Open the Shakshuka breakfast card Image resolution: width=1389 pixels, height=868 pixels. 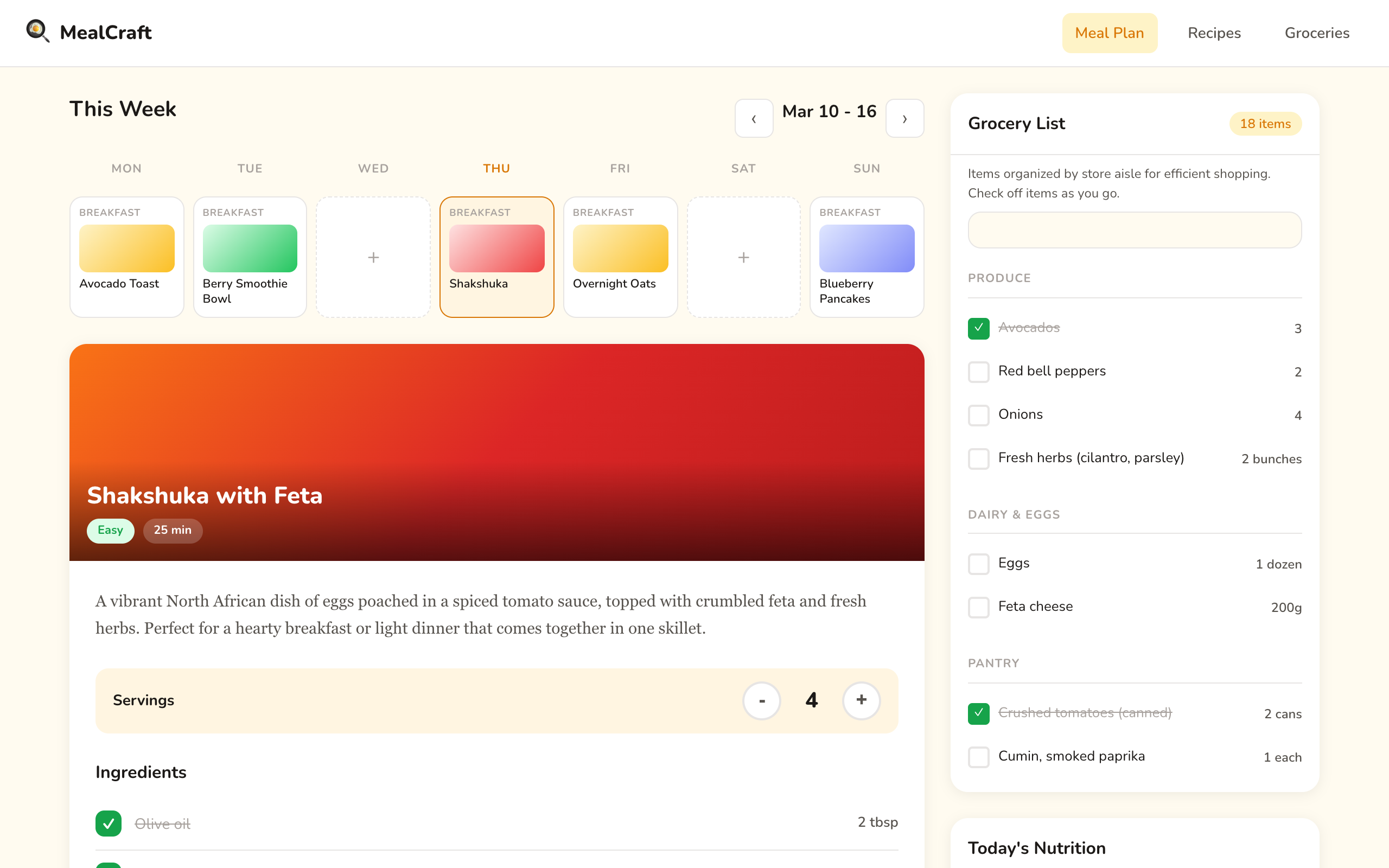click(496, 257)
